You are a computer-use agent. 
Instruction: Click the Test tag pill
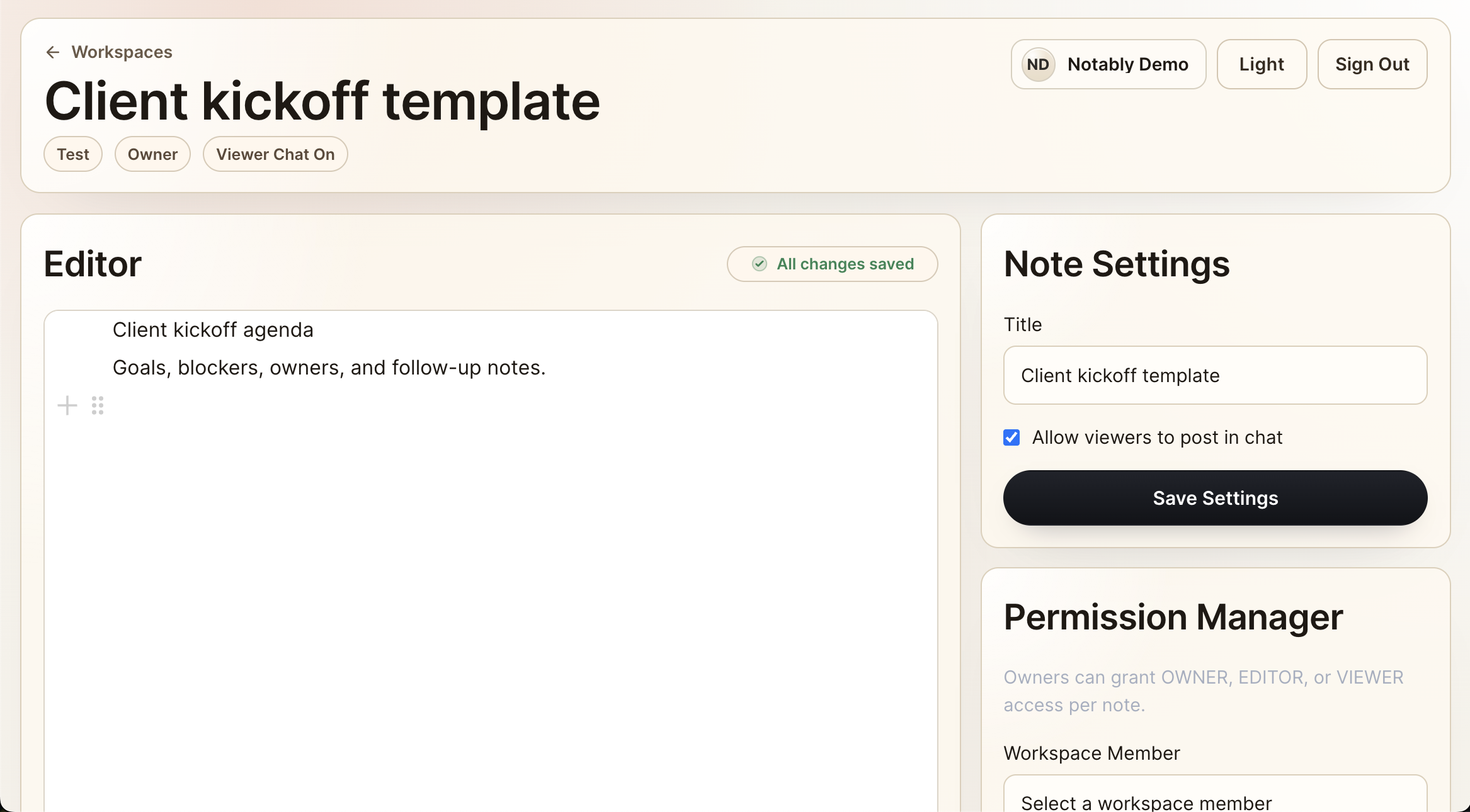point(73,154)
